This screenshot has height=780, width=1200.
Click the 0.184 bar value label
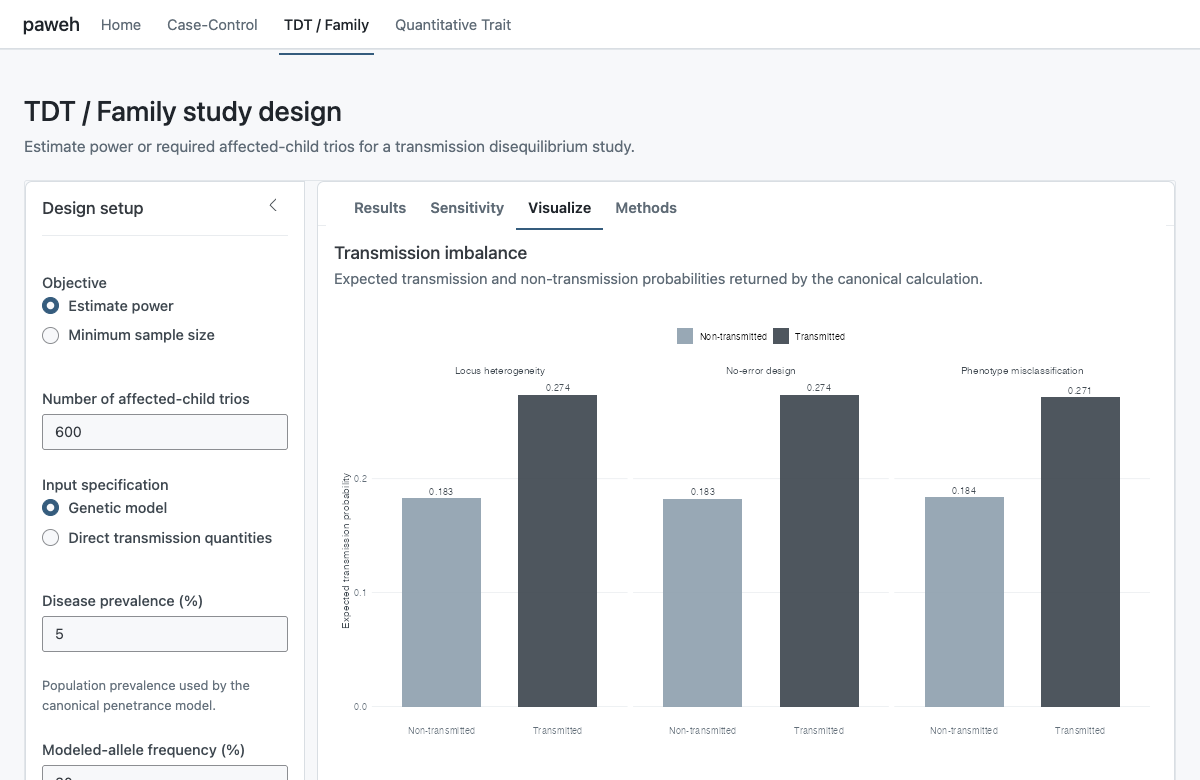pyautogui.click(x=964, y=491)
